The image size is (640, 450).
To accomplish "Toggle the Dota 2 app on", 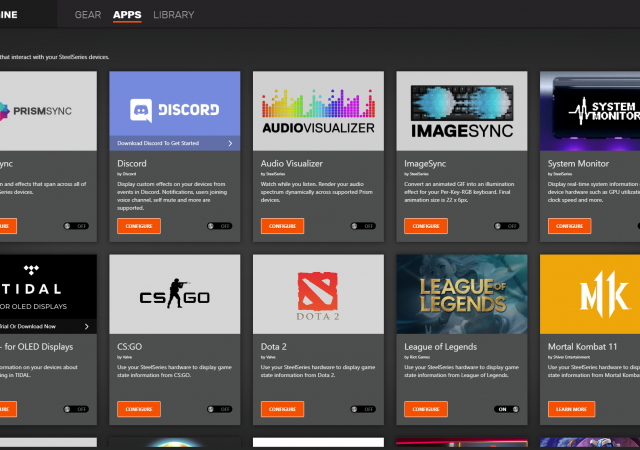I will coord(363,409).
